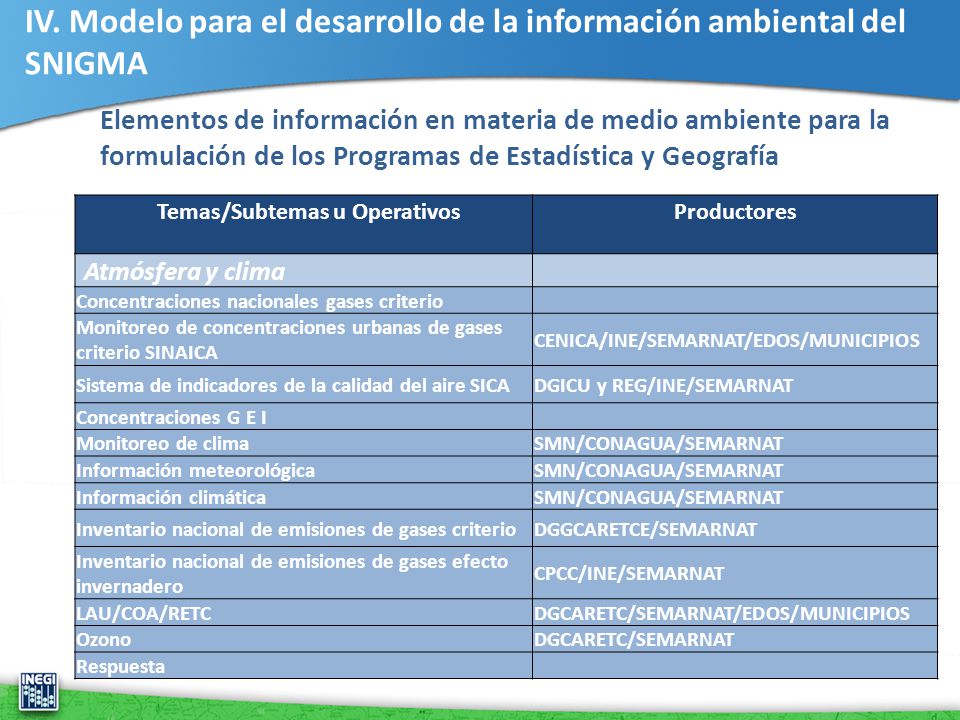Image resolution: width=960 pixels, height=720 pixels.
Task: Select 'Sistema de indicadores de la calidad del aire SICA'
Action: click(304, 384)
